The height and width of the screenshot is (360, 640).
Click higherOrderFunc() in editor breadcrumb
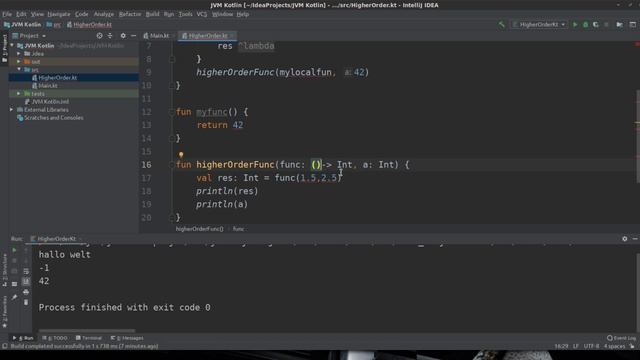pos(199,229)
